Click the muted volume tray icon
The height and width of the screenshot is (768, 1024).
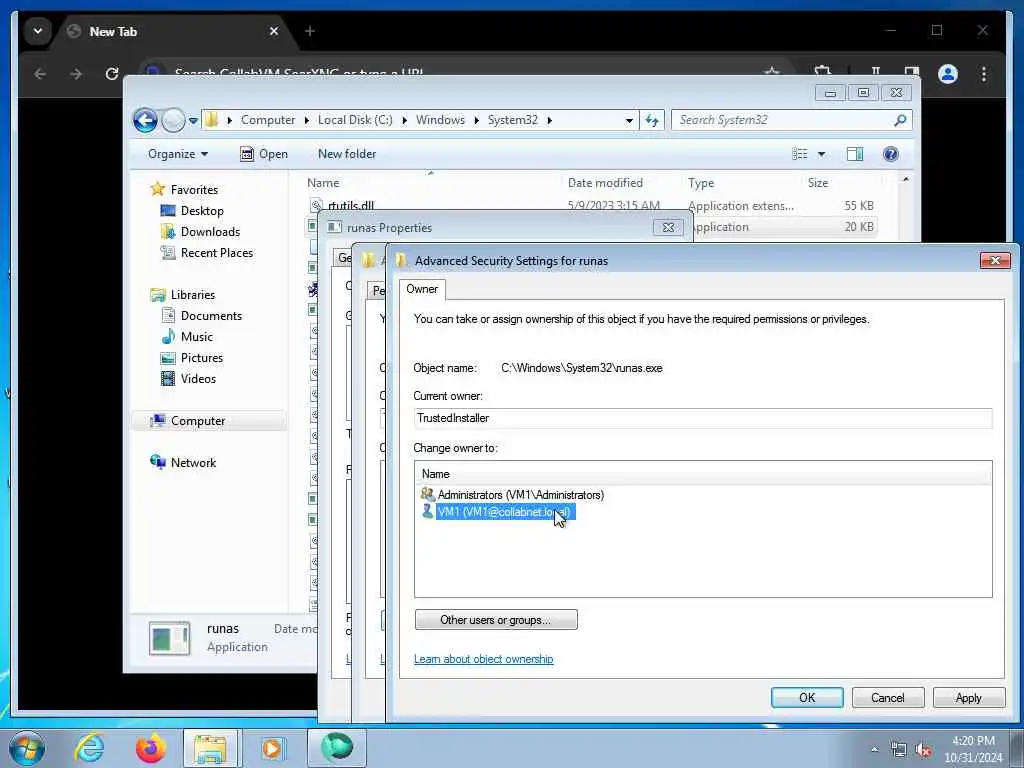click(923, 750)
